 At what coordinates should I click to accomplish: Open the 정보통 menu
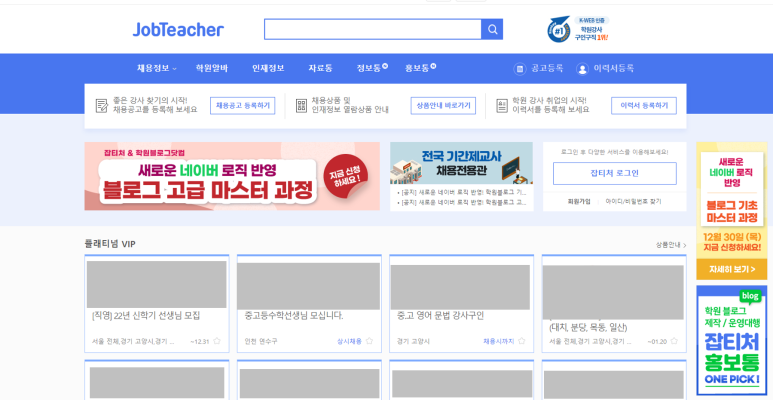click(x=370, y=68)
